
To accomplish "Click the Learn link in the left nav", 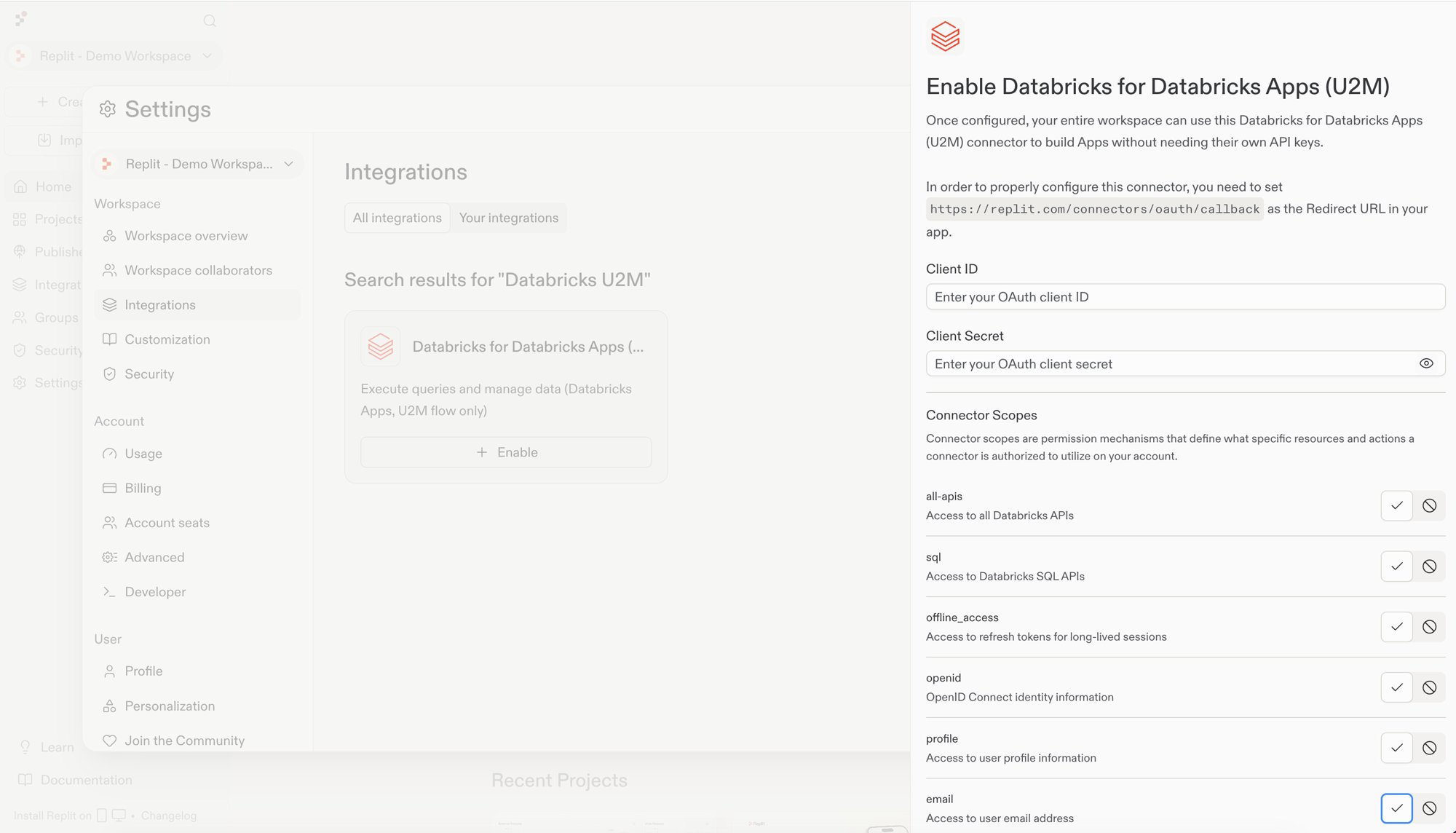I will coord(58,747).
